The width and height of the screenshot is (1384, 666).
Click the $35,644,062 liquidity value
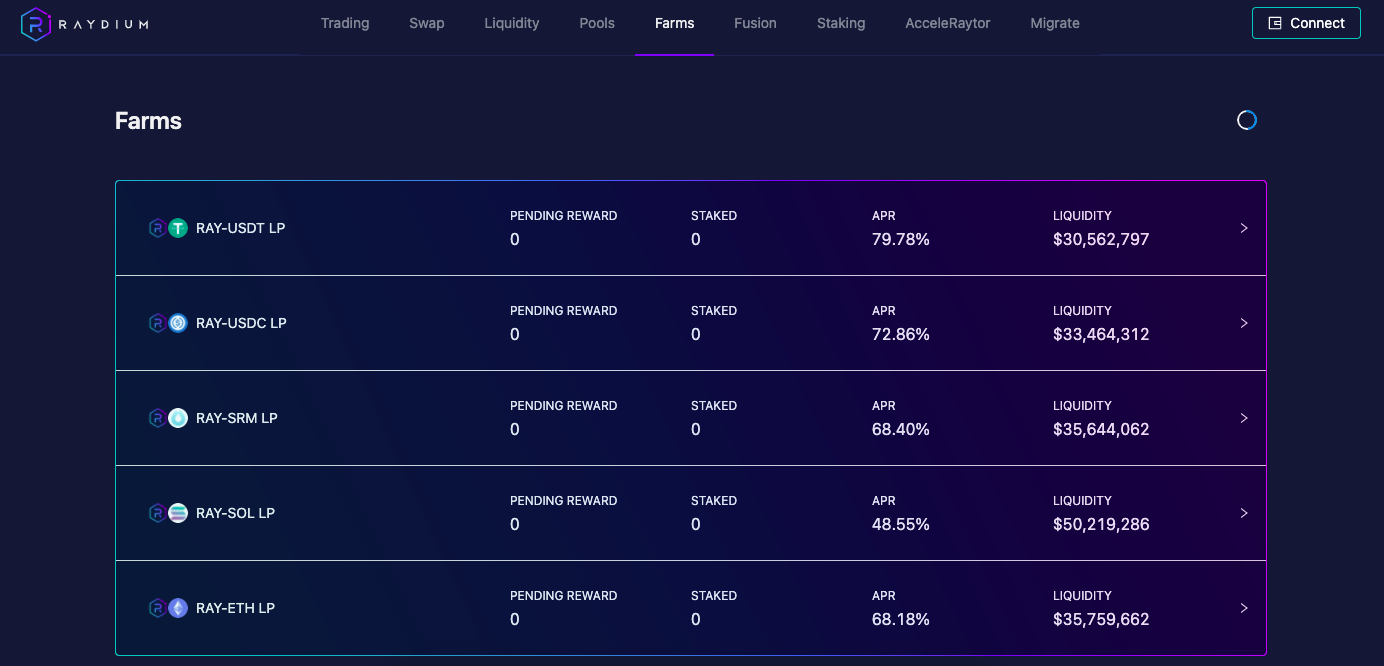pos(1101,430)
